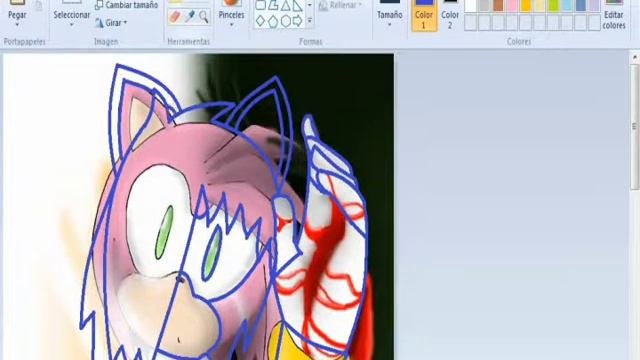Choose the pink color swatch
This screenshot has height=360, width=640.
pos(512,5)
